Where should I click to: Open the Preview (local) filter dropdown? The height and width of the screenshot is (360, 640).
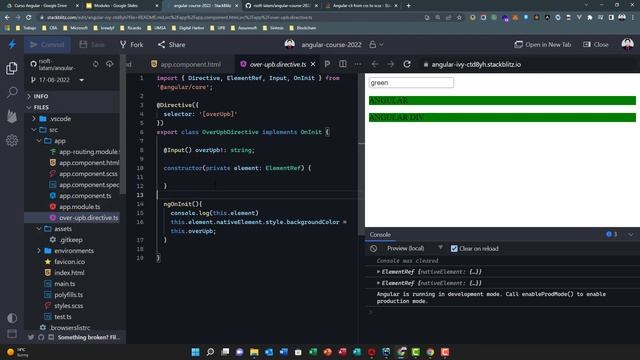(x=414, y=248)
